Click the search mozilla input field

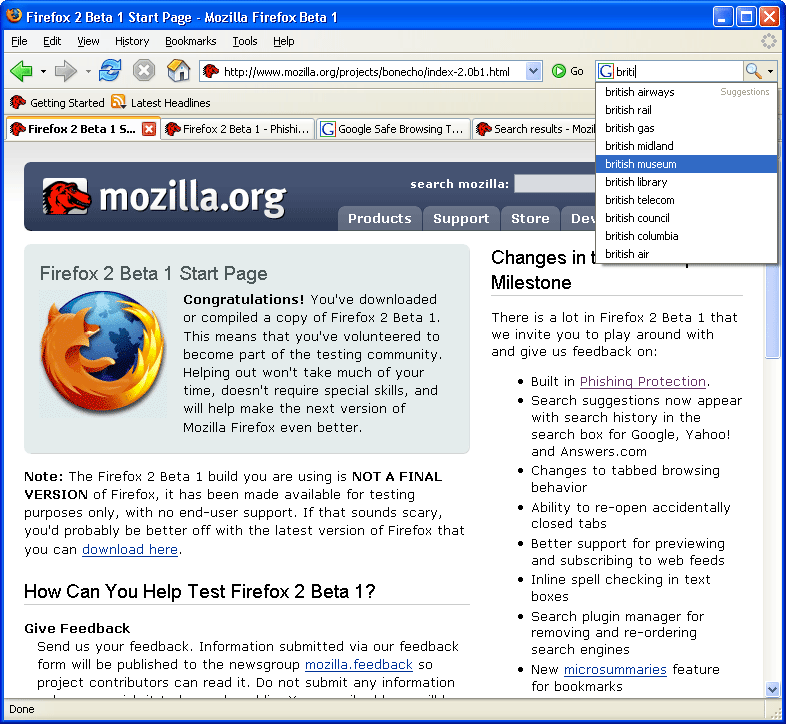(x=555, y=184)
